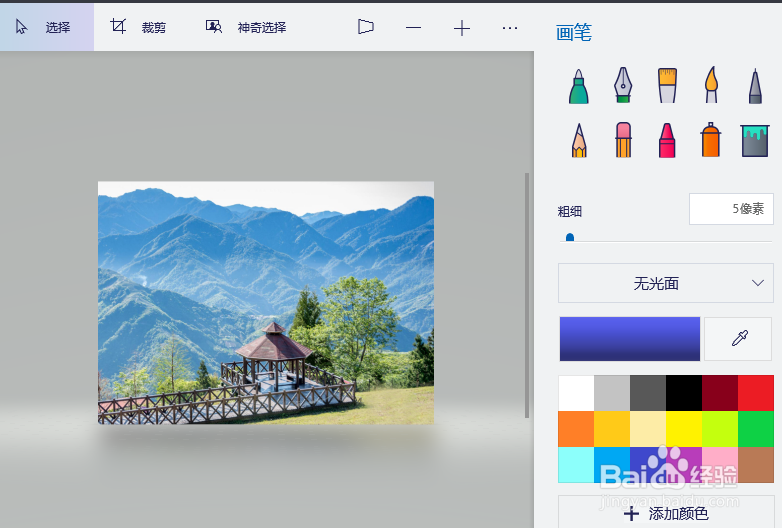The height and width of the screenshot is (528, 782).
Task: Click the canvas vertical scrollbar
Action: point(527,295)
